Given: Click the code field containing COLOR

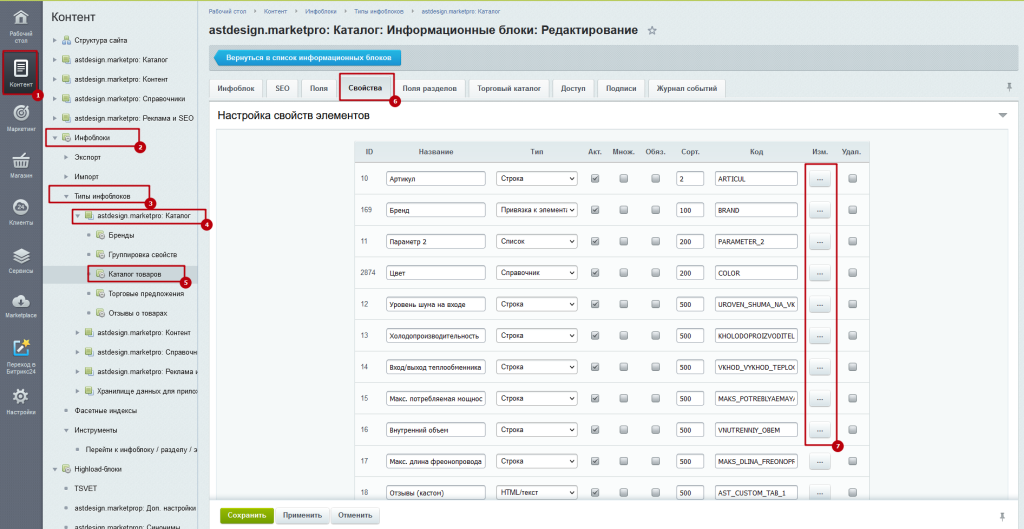Looking at the screenshot, I should coord(756,272).
